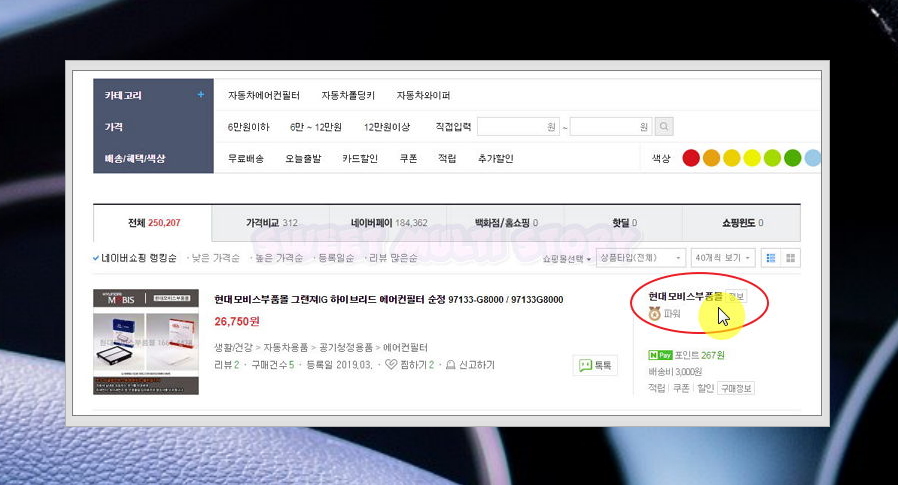
Task: Open the Mobis air filter product thumbnail
Action: 146,342
